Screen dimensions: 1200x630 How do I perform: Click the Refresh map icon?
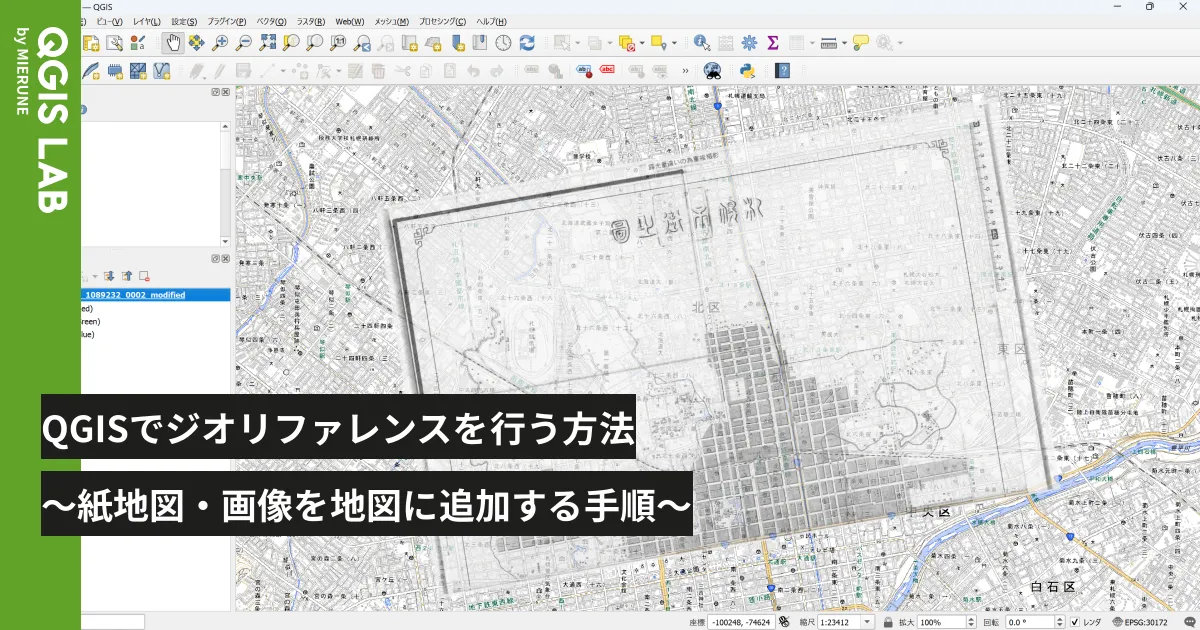(527, 43)
